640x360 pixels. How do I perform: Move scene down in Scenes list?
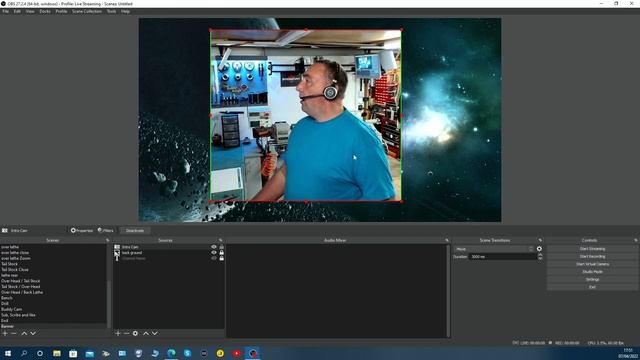coord(33,333)
